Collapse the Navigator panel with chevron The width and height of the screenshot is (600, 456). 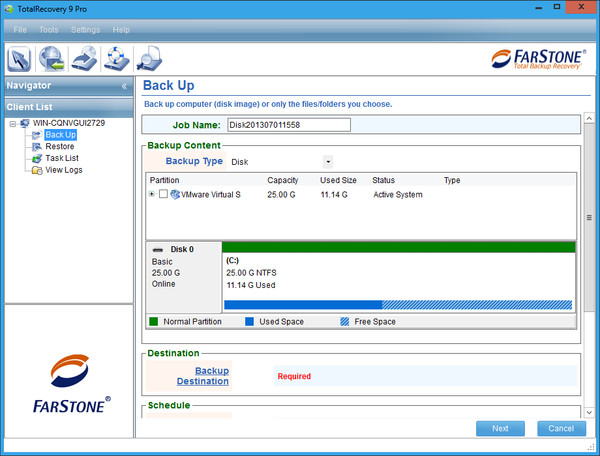(125, 86)
